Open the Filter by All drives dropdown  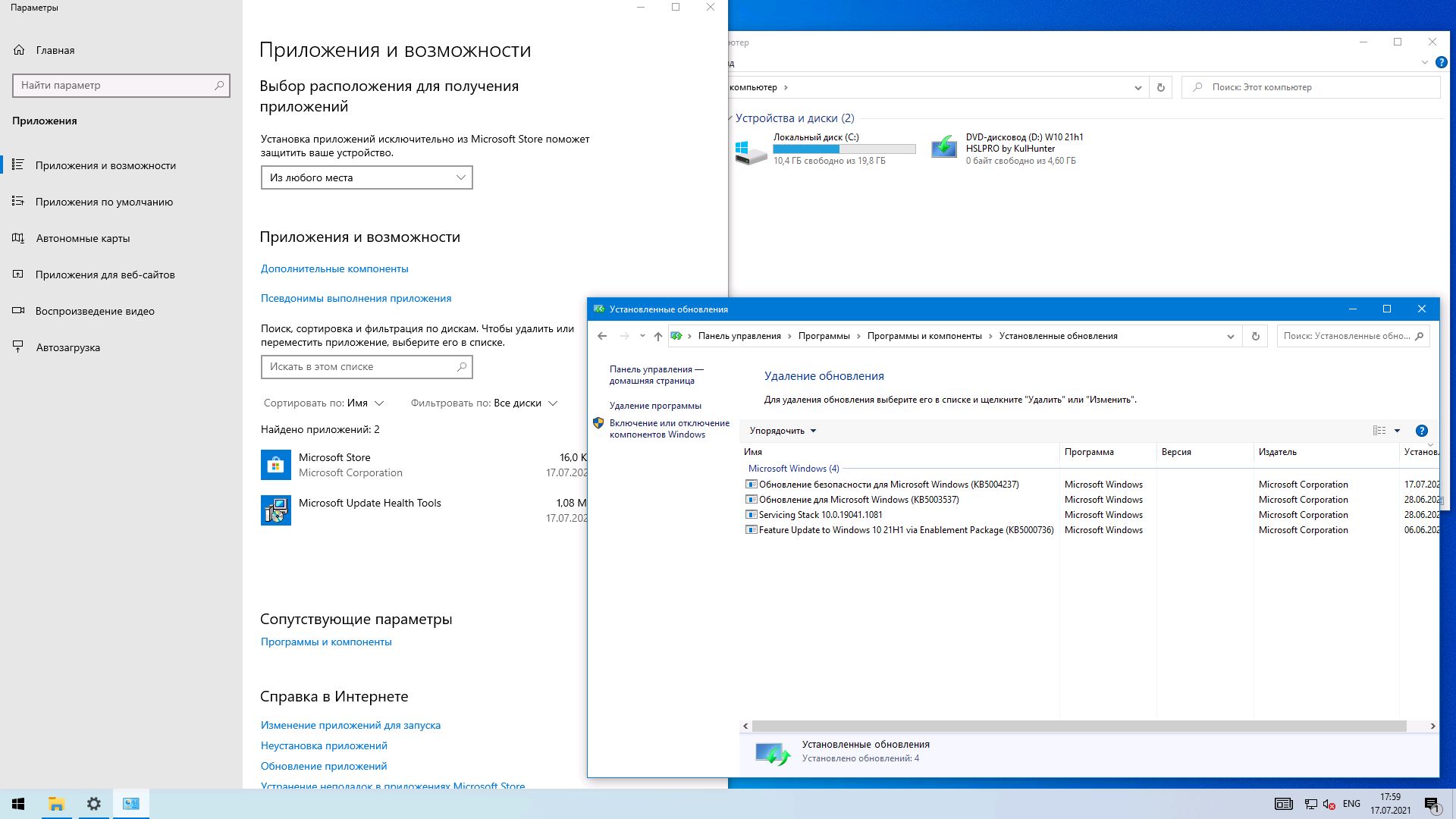pos(525,403)
